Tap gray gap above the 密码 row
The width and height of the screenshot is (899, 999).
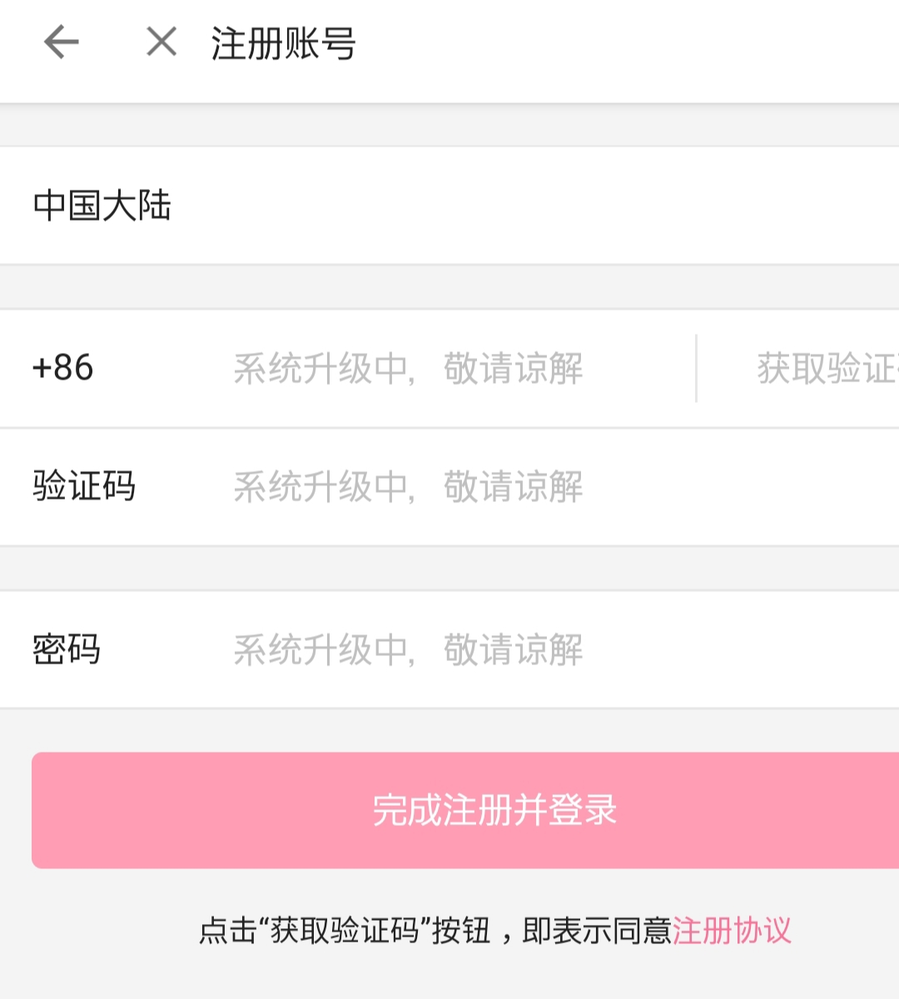click(x=450, y=568)
